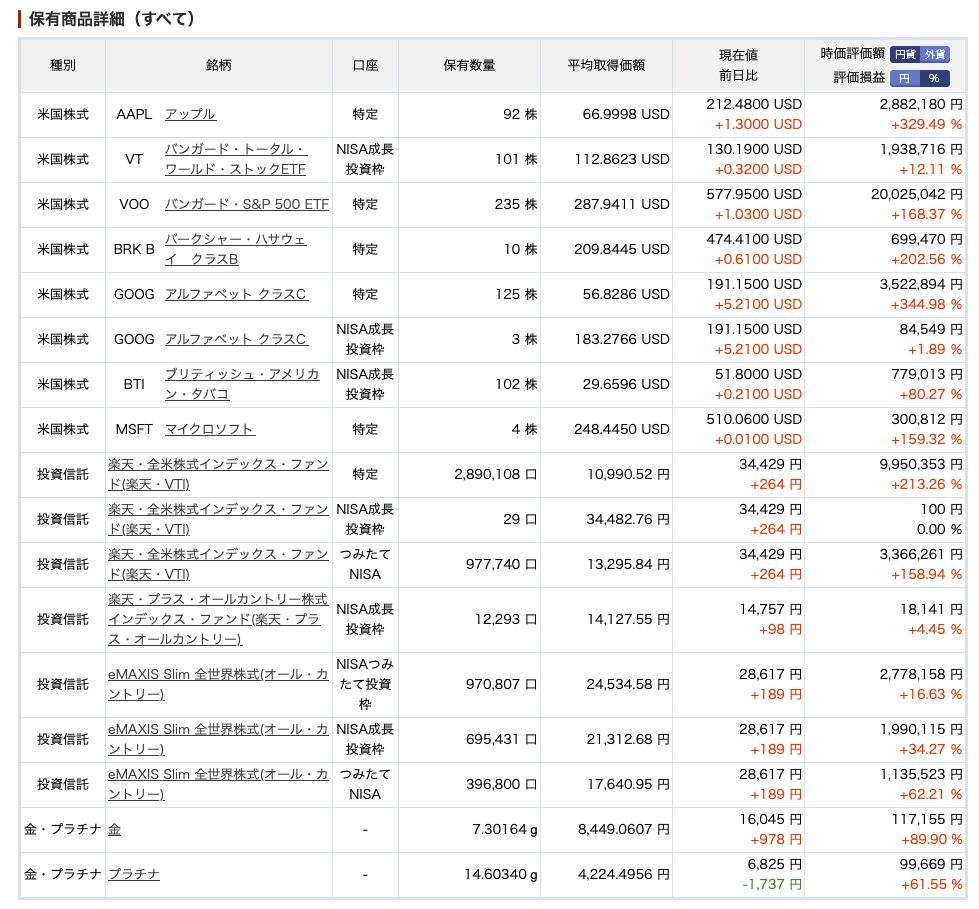Viewport: 979px width, 909px height.
Task: Open the アップル stock link
Action: click(x=190, y=114)
